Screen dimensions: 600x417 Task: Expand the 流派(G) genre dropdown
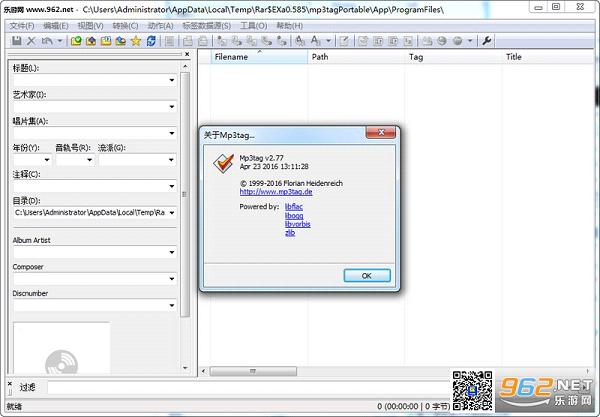pyautogui.click(x=171, y=160)
